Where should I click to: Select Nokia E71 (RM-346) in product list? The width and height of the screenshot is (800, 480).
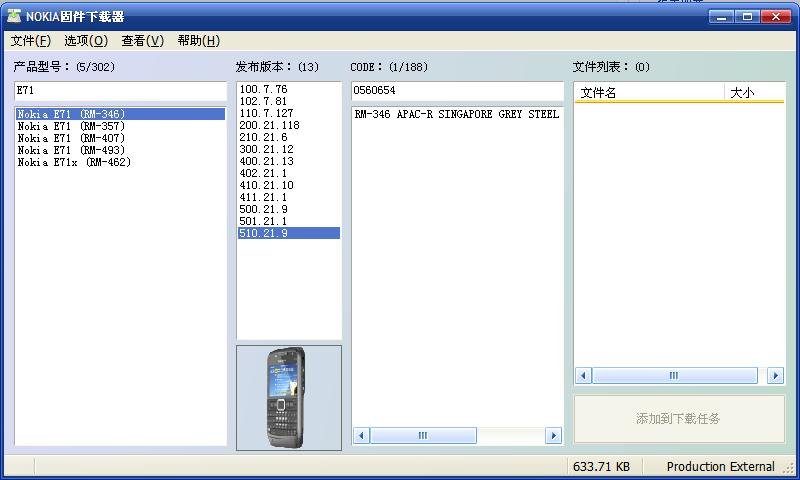click(120, 114)
